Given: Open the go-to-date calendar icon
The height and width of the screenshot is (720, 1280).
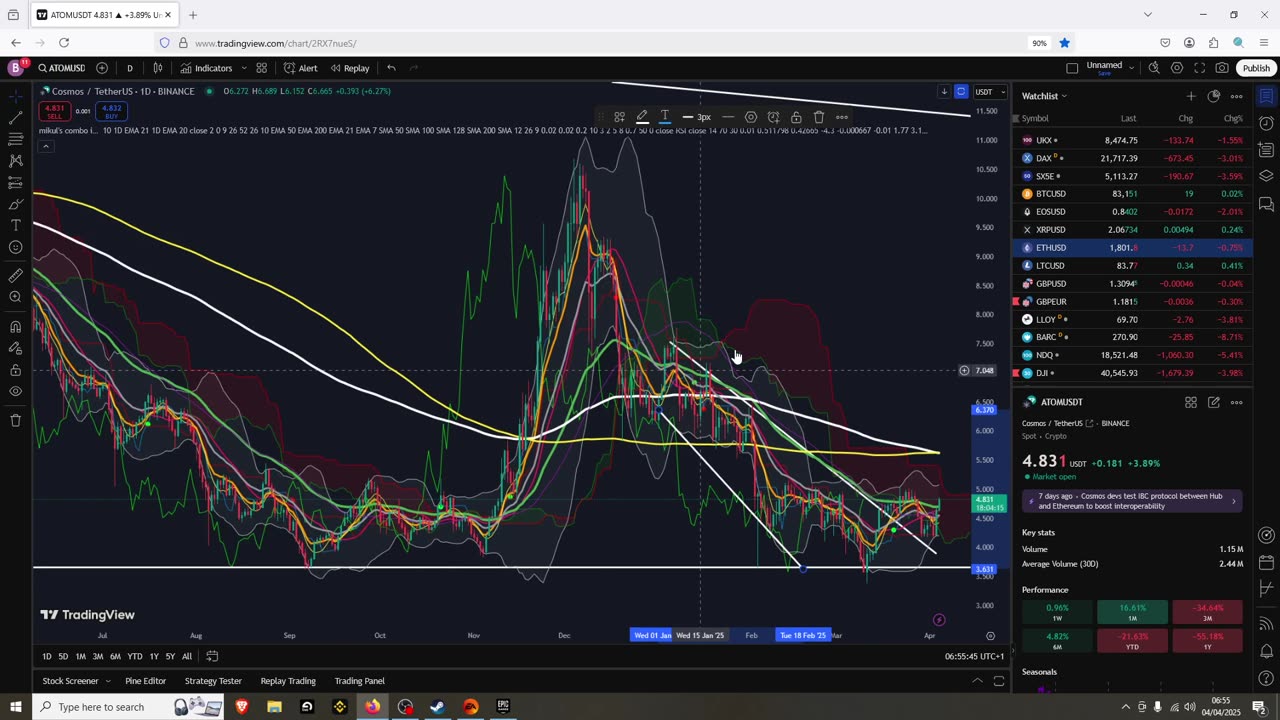Looking at the screenshot, I should [212, 656].
